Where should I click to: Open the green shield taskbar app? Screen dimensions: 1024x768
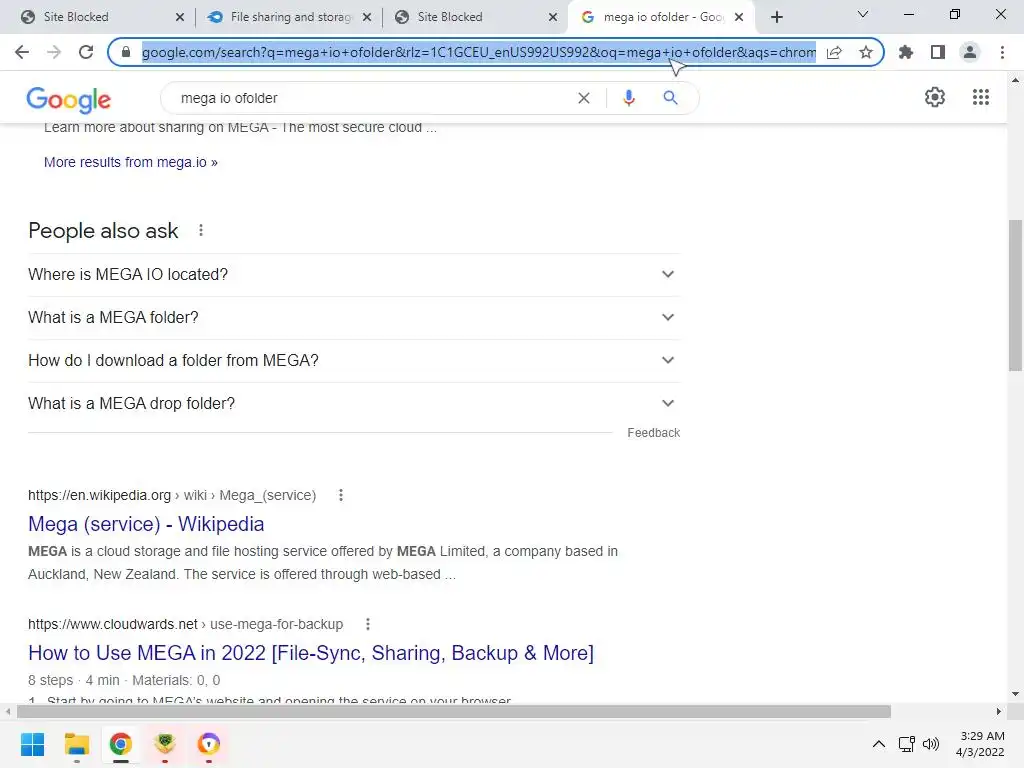click(x=165, y=744)
